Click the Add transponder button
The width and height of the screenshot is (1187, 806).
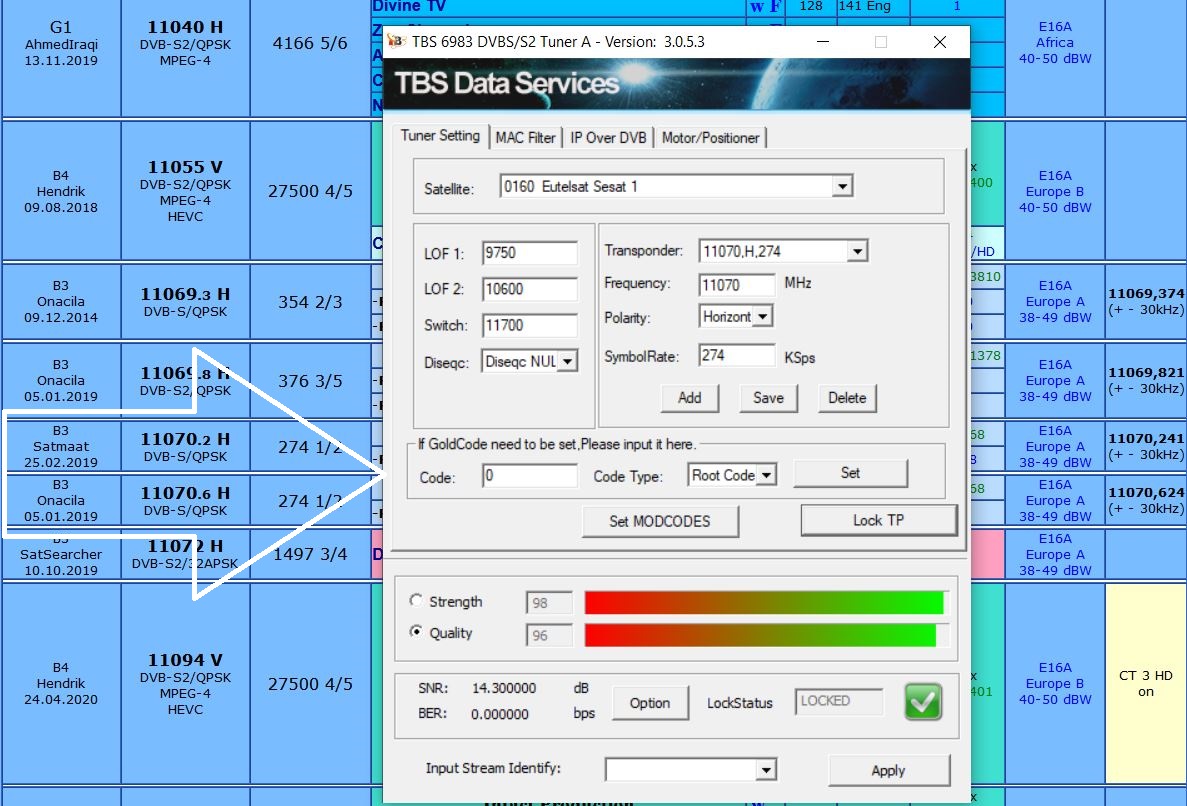click(x=690, y=398)
